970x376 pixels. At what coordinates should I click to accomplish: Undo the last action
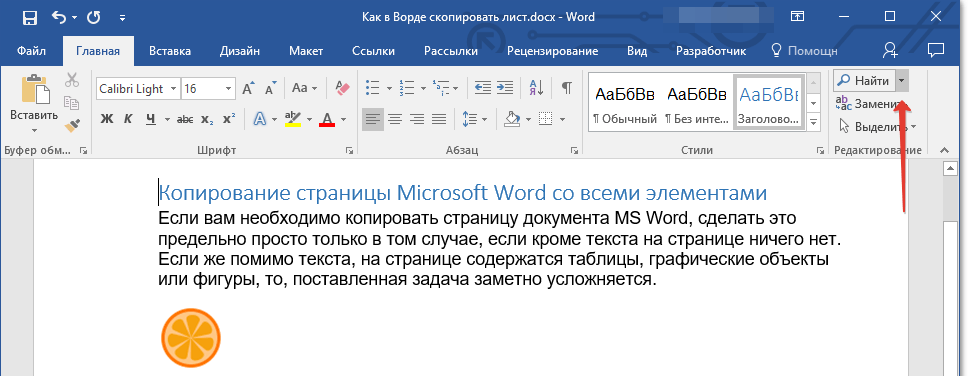60,17
